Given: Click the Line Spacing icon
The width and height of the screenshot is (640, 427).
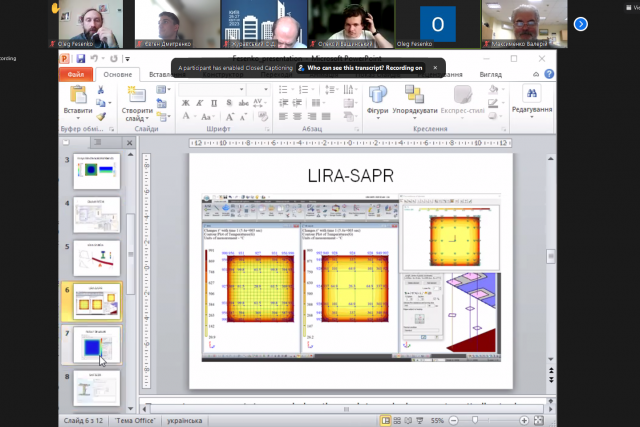Looking at the screenshot, I should pyautogui.click(x=330, y=89).
